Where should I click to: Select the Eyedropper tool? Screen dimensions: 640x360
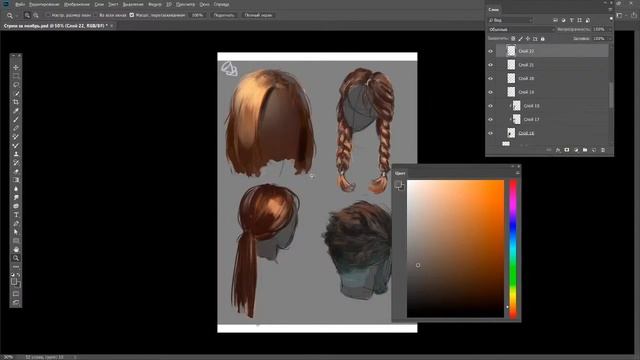pos(16,111)
